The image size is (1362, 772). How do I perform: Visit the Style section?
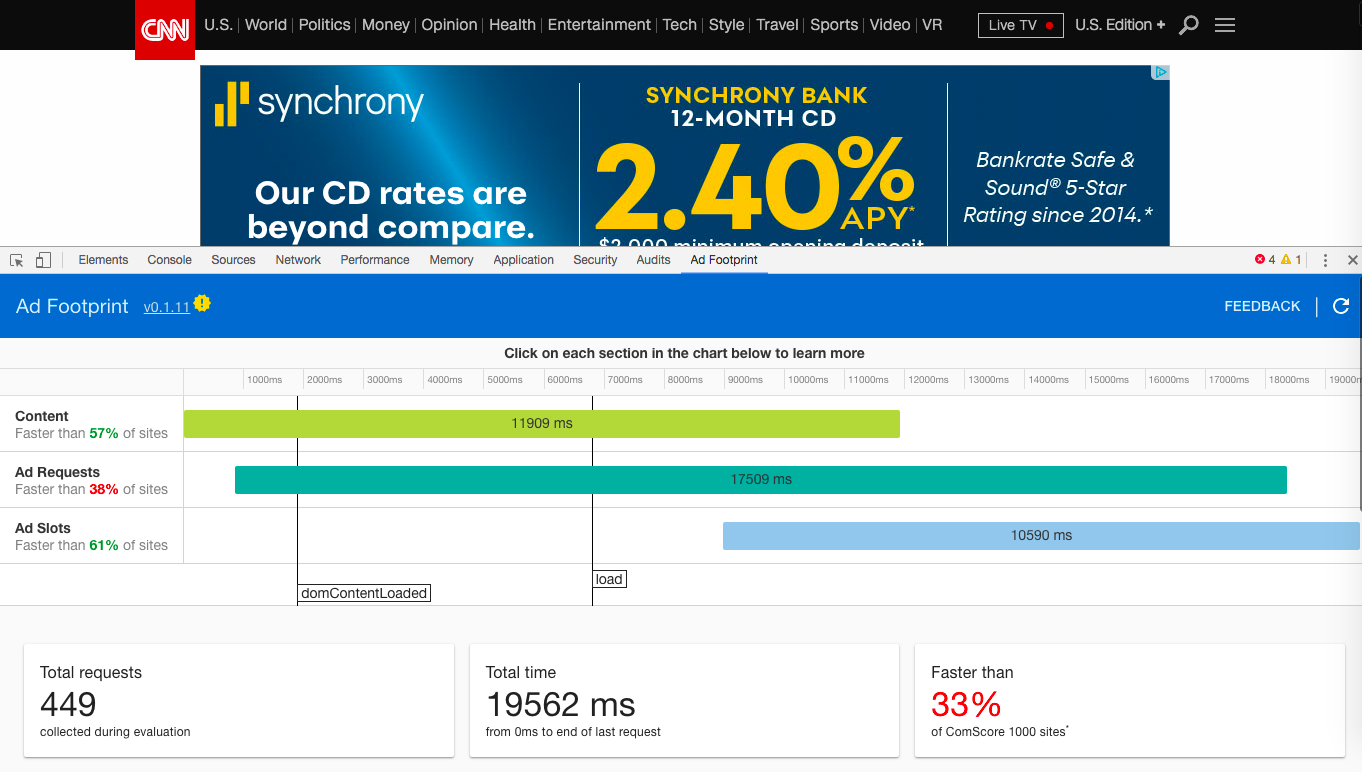(x=726, y=25)
